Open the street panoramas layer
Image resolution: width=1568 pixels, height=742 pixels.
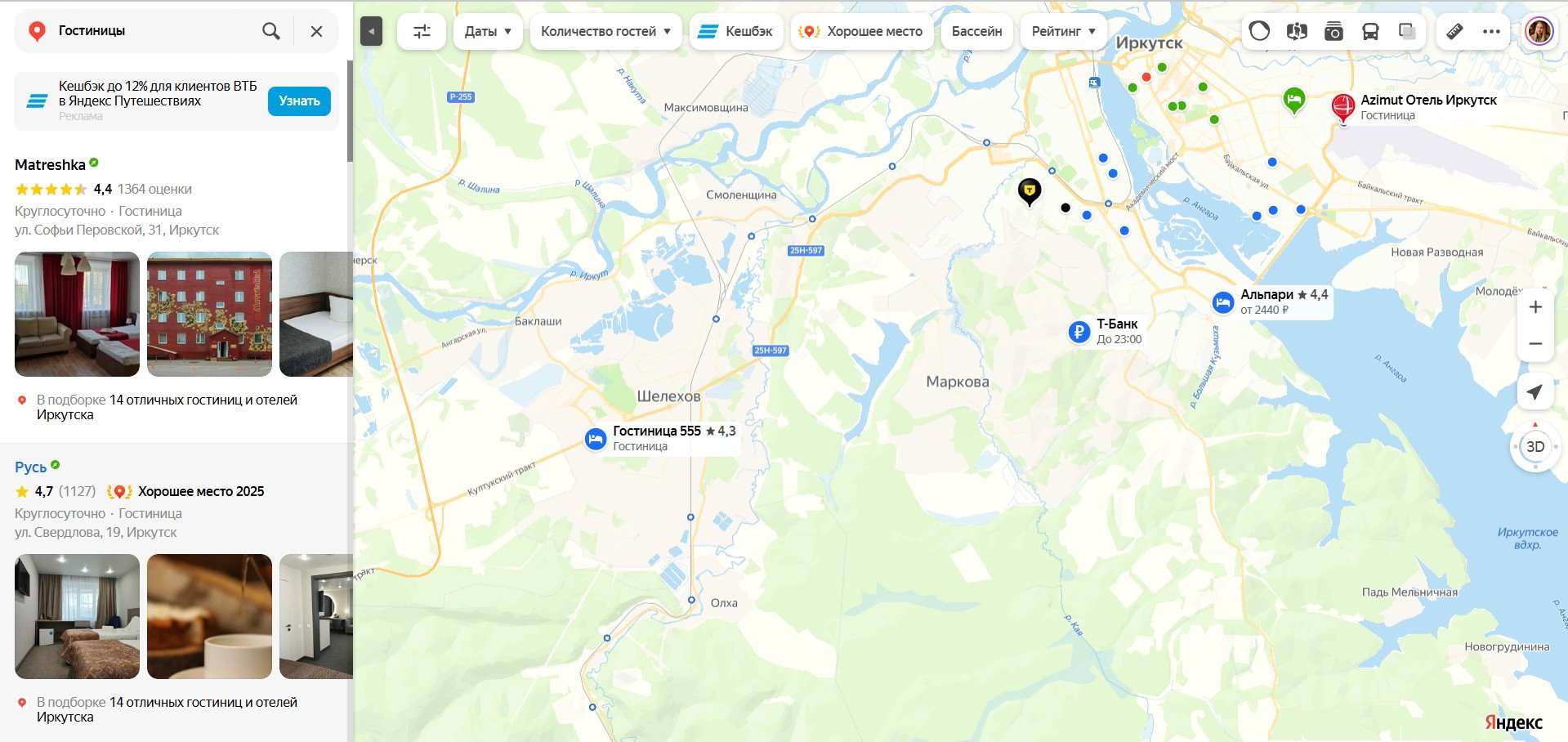pyautogui.click(x=1297, y=32)
